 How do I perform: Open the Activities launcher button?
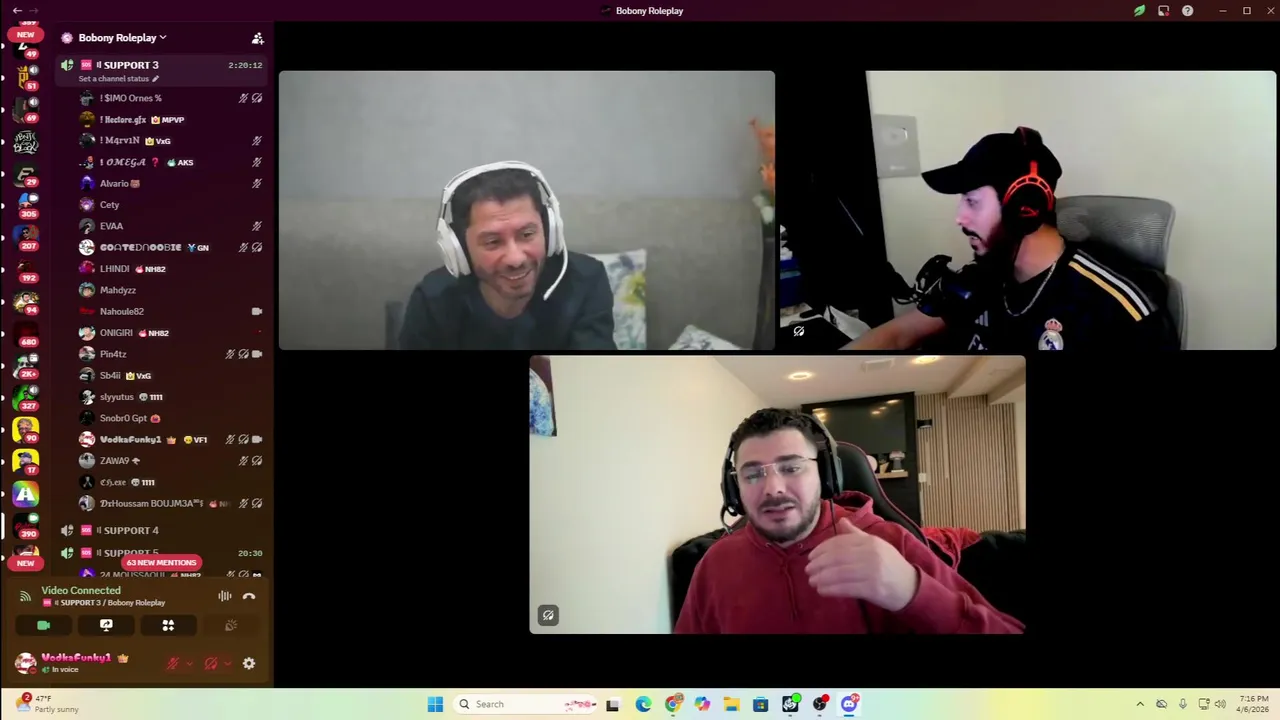pyautogui.click(x=168, y=625)
